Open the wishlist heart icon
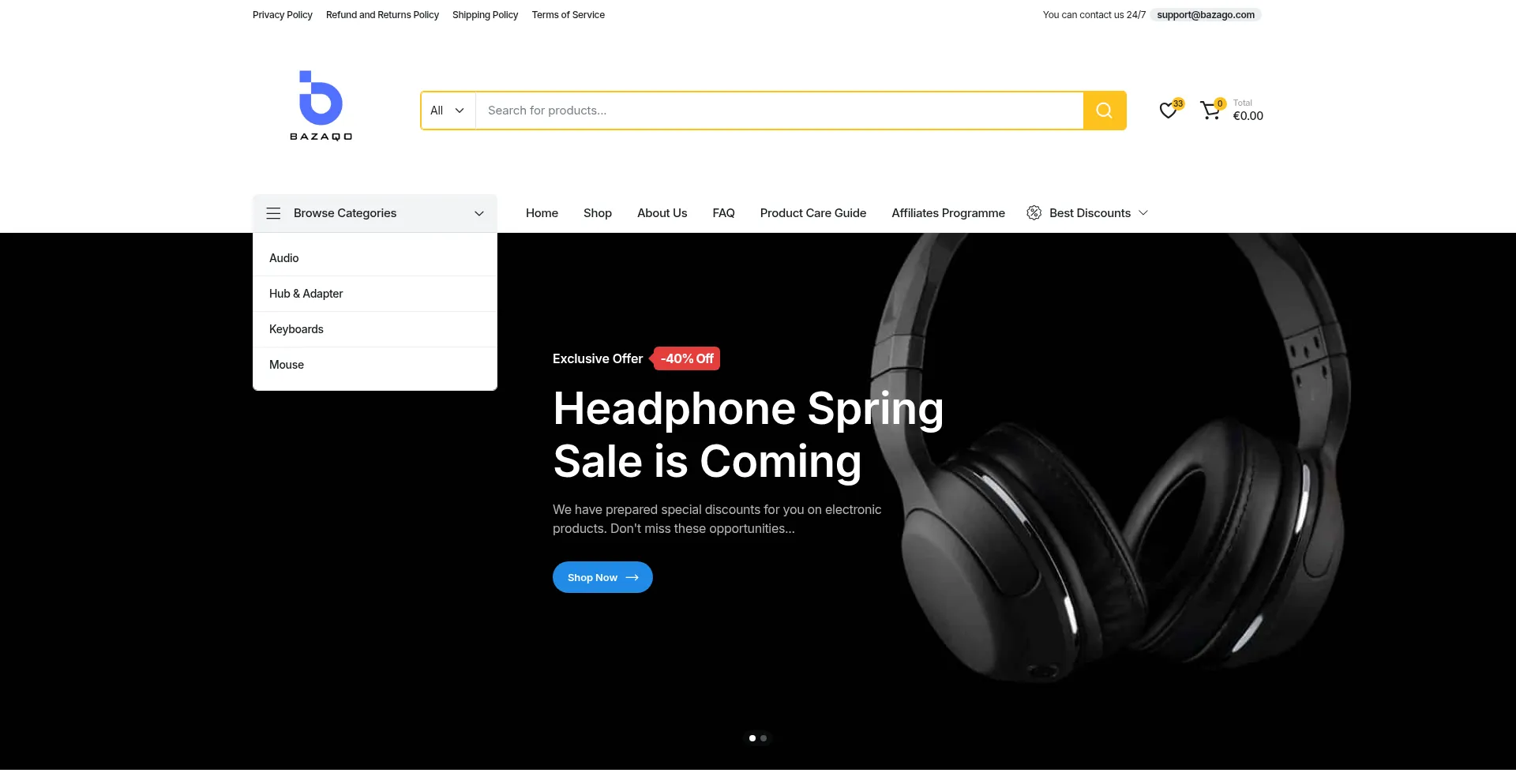 1168,111
